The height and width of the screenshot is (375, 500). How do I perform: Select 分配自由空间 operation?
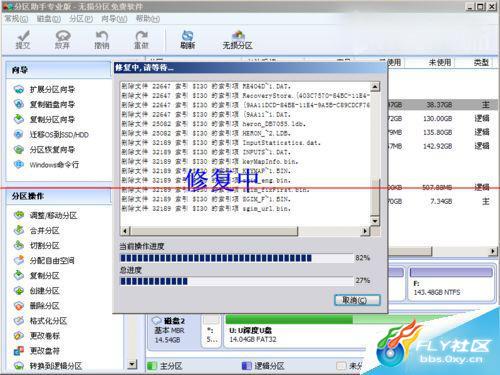[x=44, y=260]
